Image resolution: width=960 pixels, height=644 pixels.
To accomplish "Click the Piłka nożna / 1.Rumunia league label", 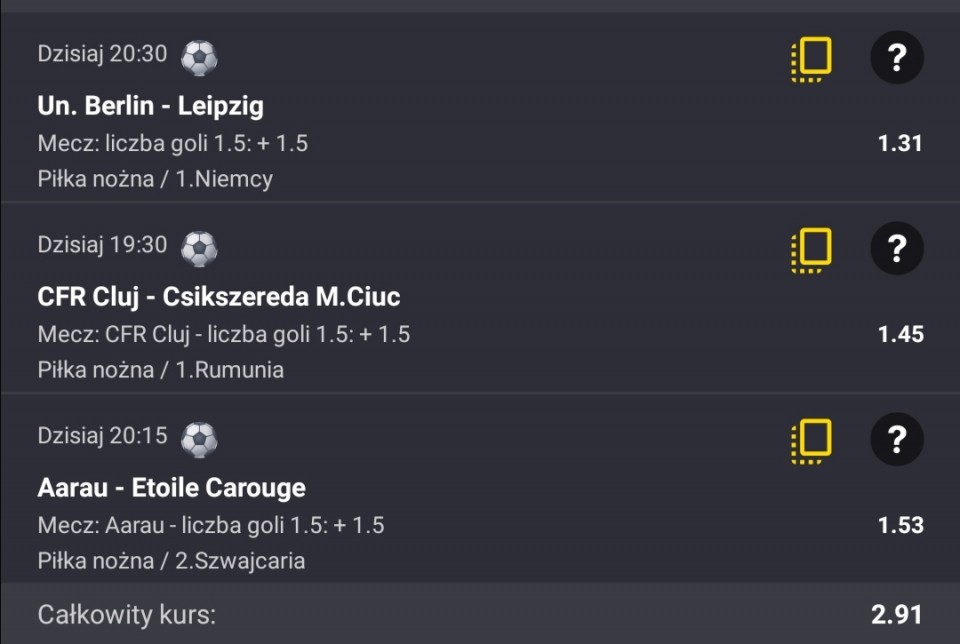I will (161, 370).
